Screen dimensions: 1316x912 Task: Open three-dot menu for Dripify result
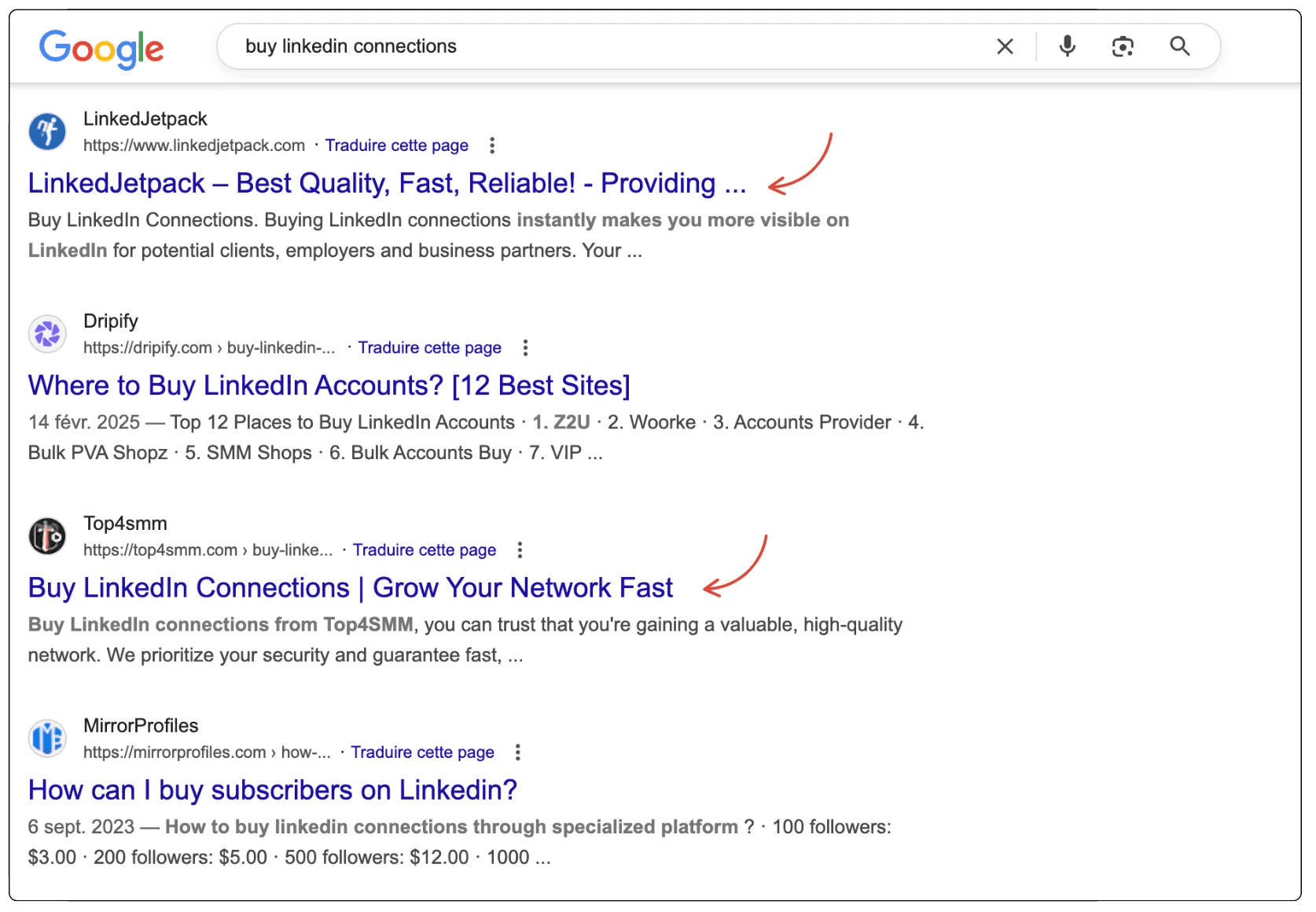click(525, 348)
